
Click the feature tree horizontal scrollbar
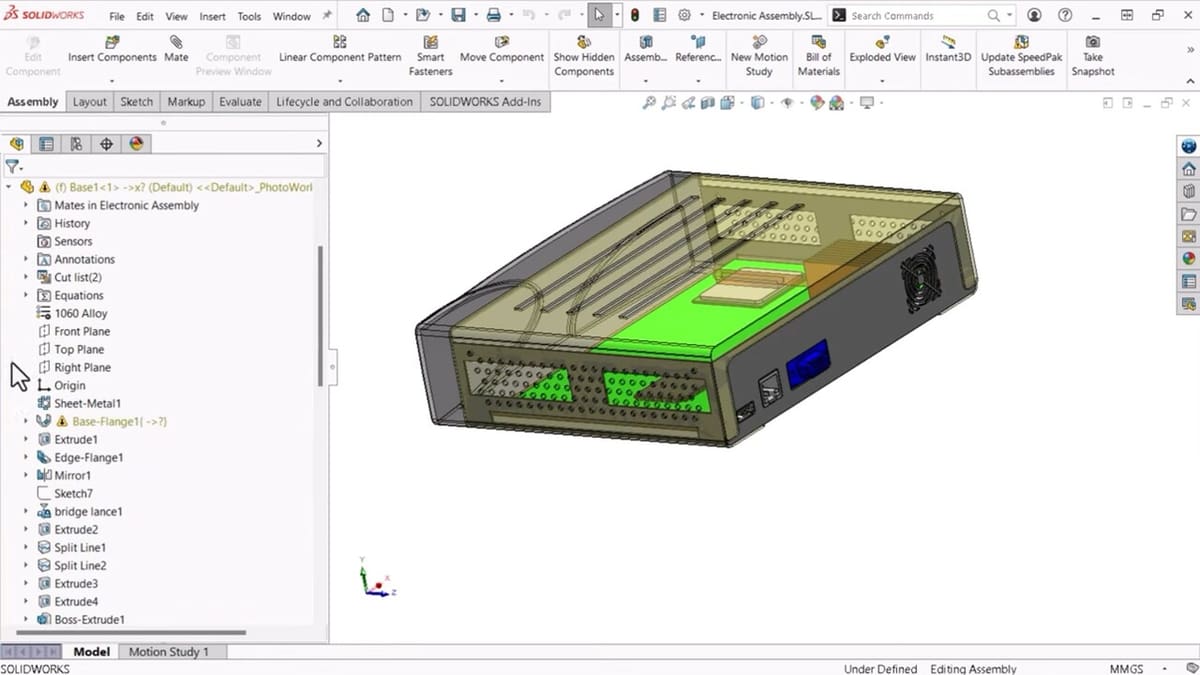[129, 632]
